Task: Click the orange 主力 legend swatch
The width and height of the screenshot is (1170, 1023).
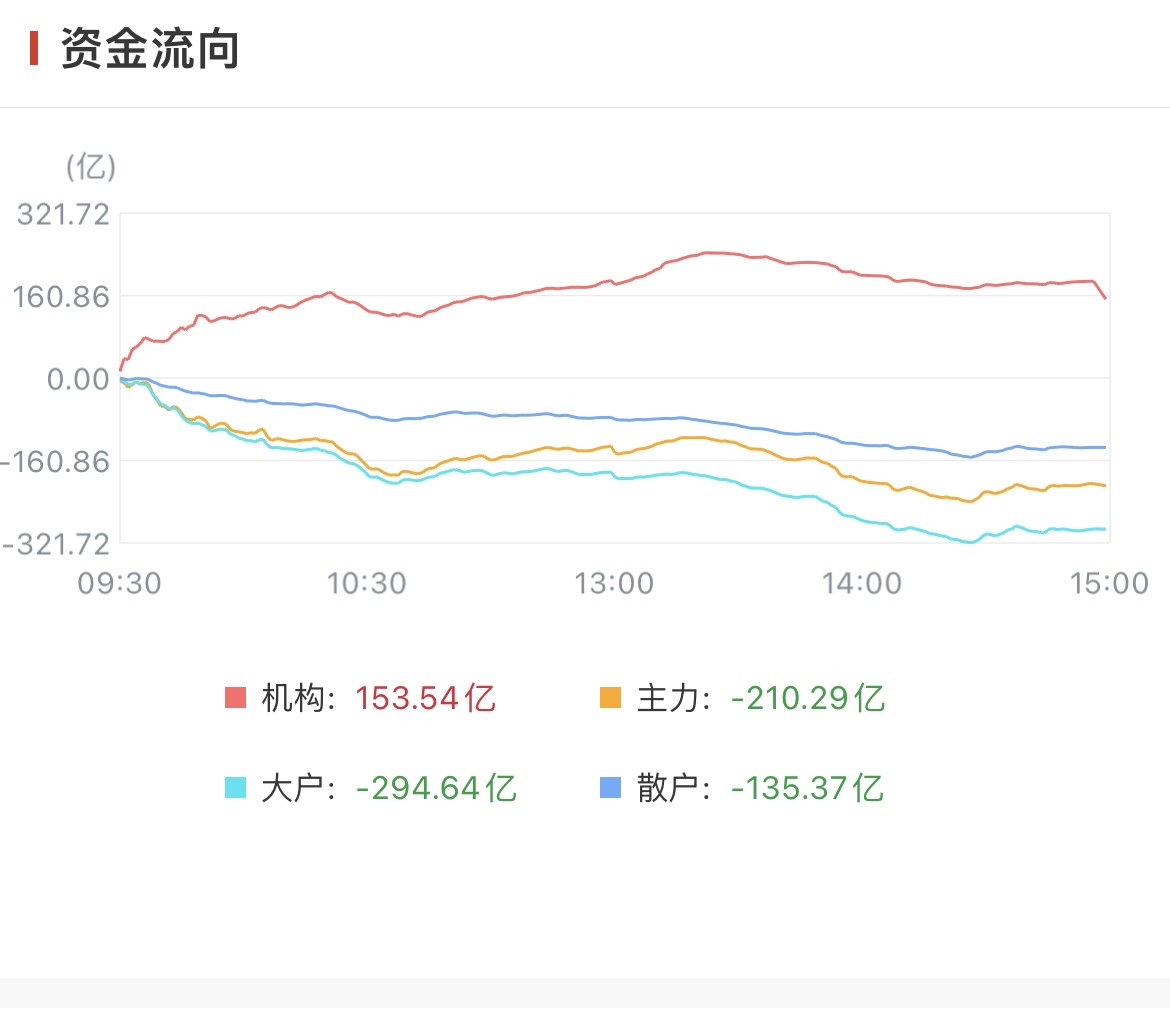Action: coord(610,697)
